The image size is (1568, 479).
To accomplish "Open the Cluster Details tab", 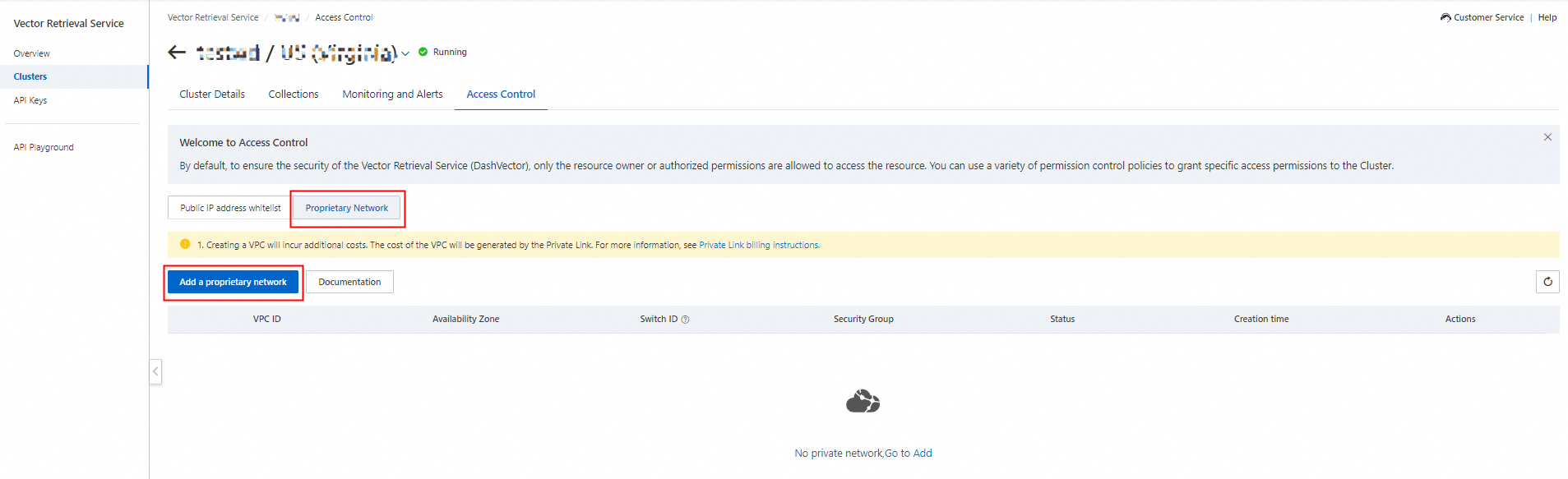I will (212, 94).
